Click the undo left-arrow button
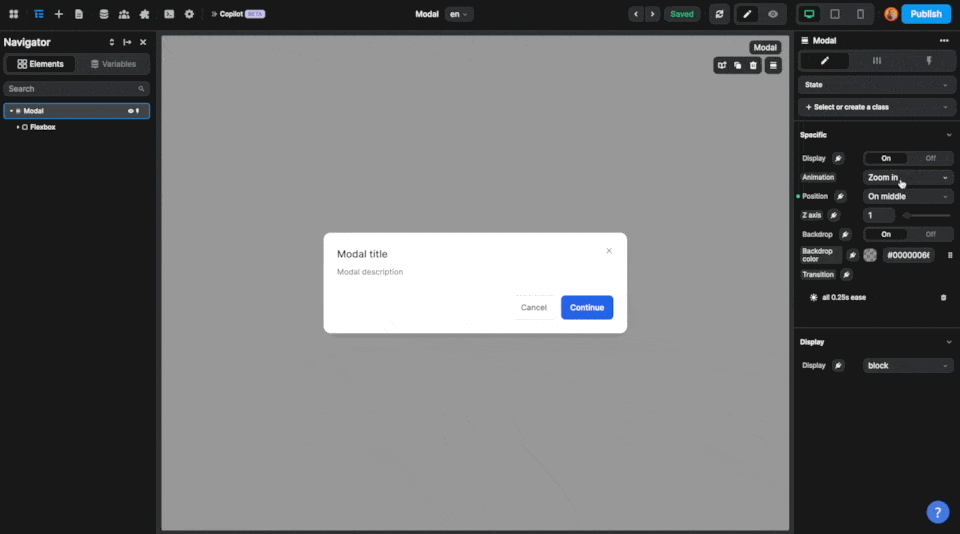 coord(636,14)
